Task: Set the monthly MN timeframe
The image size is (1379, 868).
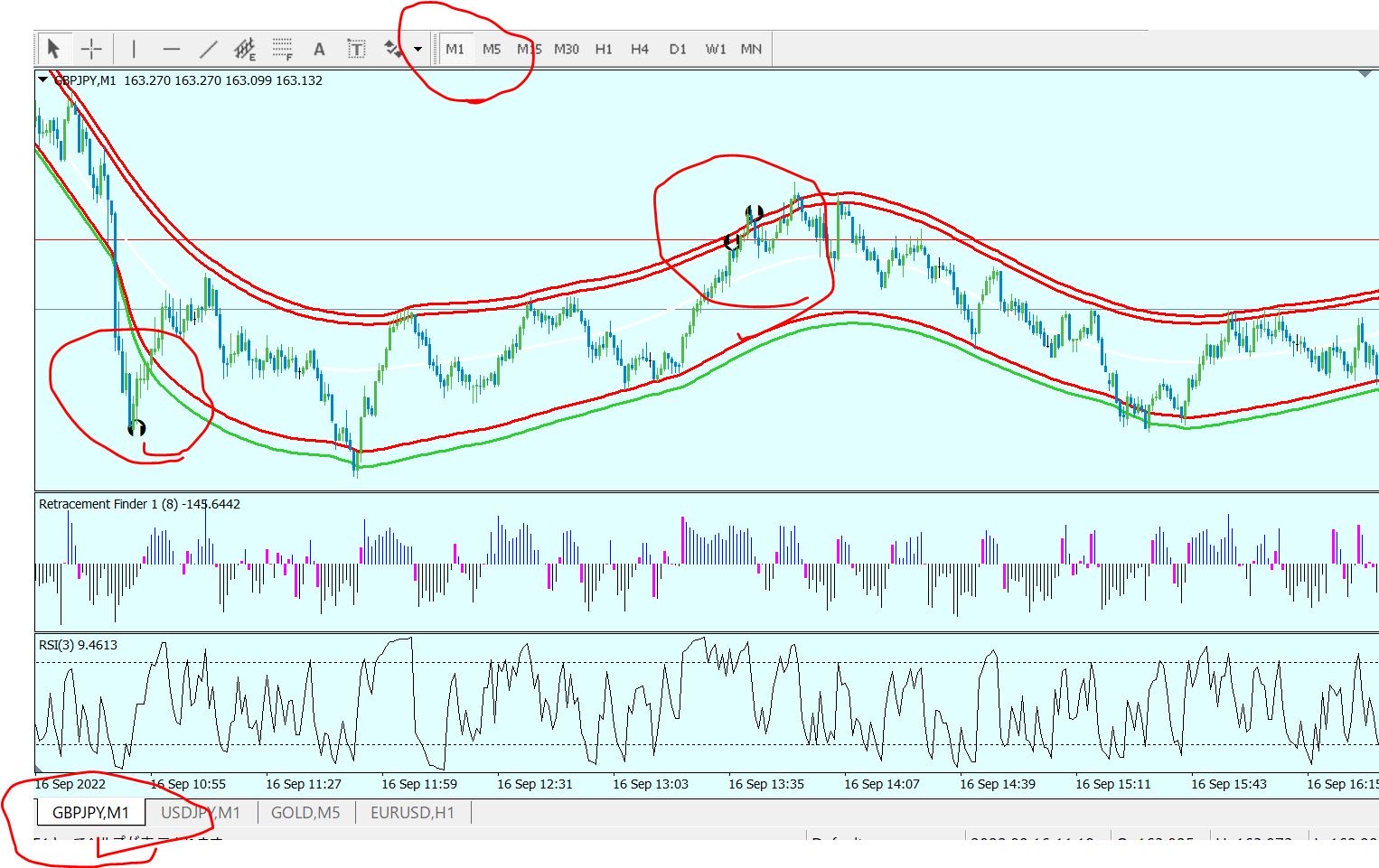Action: pyautogui.click(x=751, y=49)
